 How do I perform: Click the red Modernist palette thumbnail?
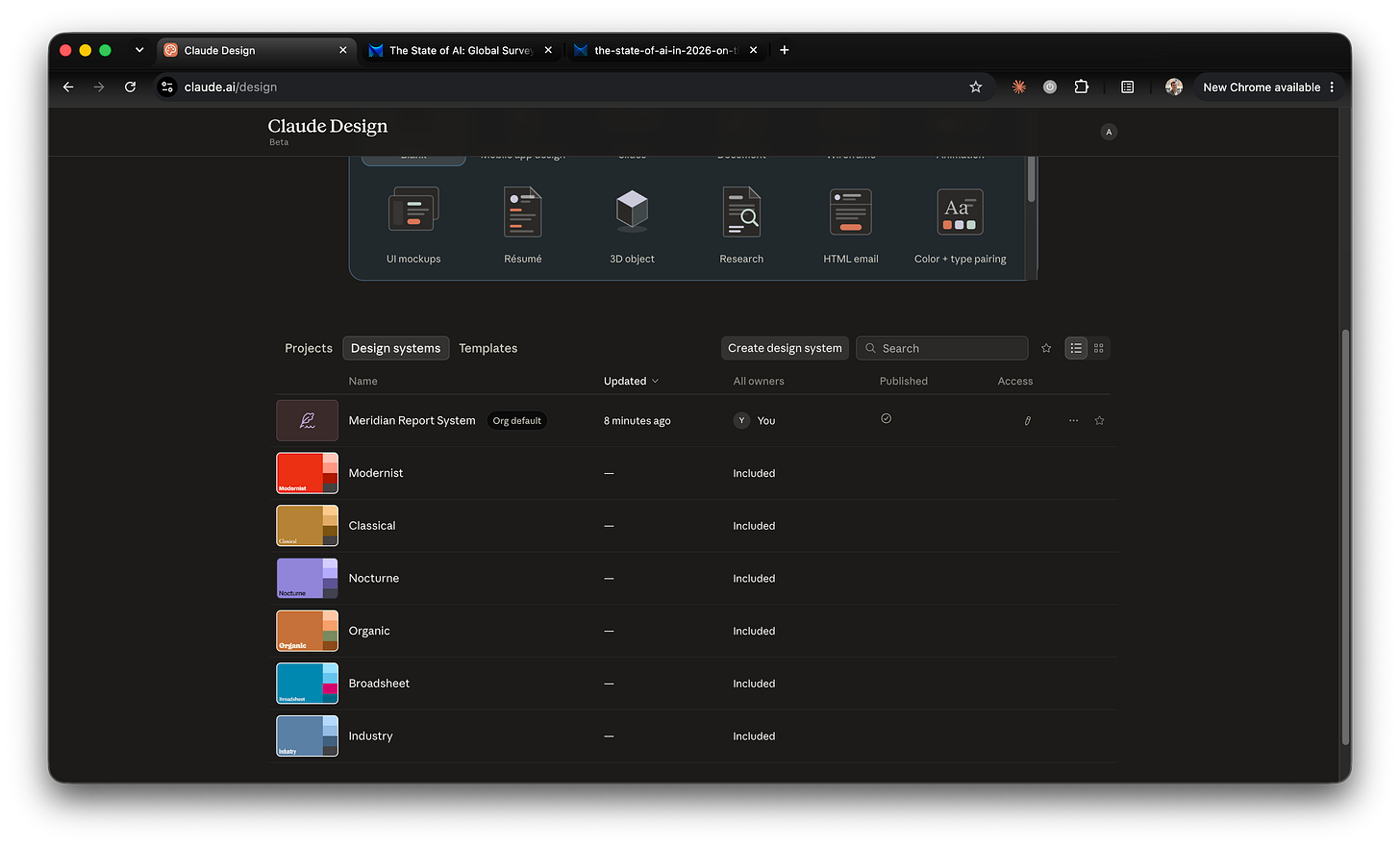(308, 473)
